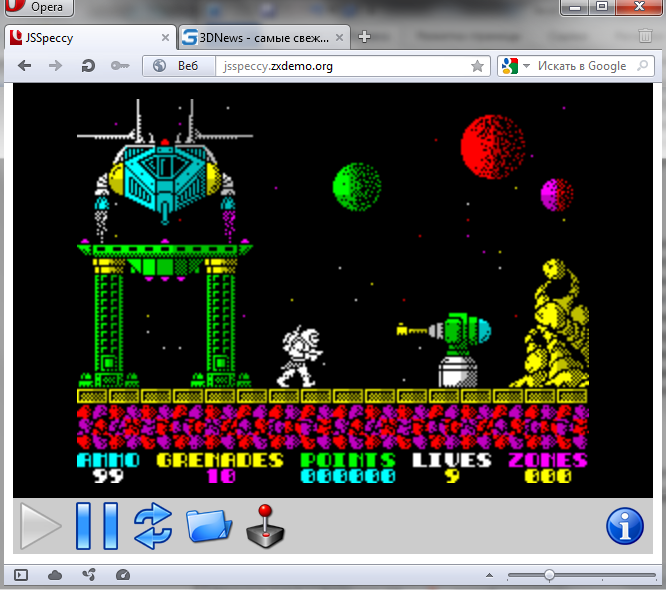This screenshot has width=666, height=590.
Task: Click the key (password wand) icon
Action: click(119, 66)
